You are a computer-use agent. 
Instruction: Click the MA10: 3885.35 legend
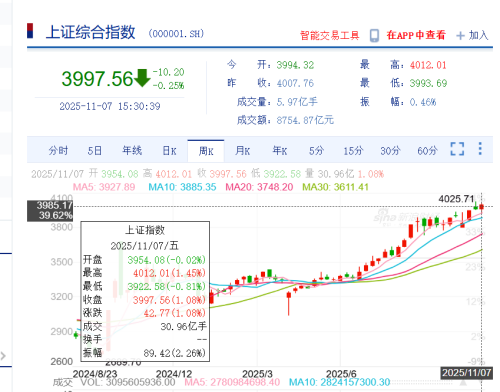pos(182,187)
